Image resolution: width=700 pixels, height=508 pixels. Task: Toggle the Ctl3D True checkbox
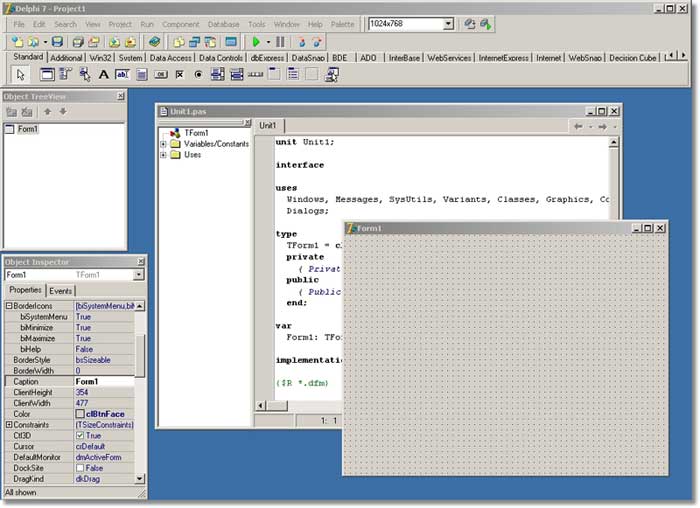(x=79, y=436)
